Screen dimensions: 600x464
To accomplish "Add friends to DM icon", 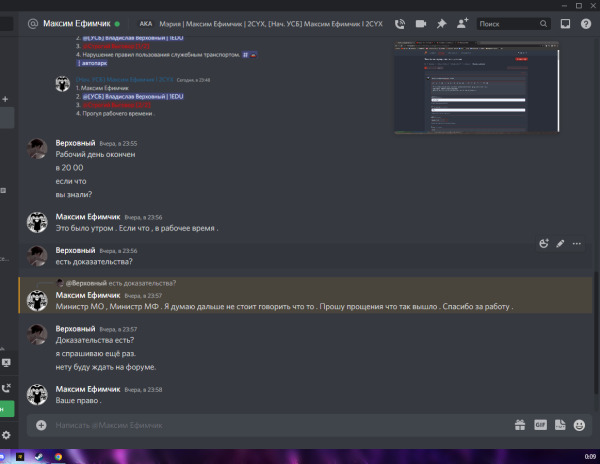I will 463,23.
